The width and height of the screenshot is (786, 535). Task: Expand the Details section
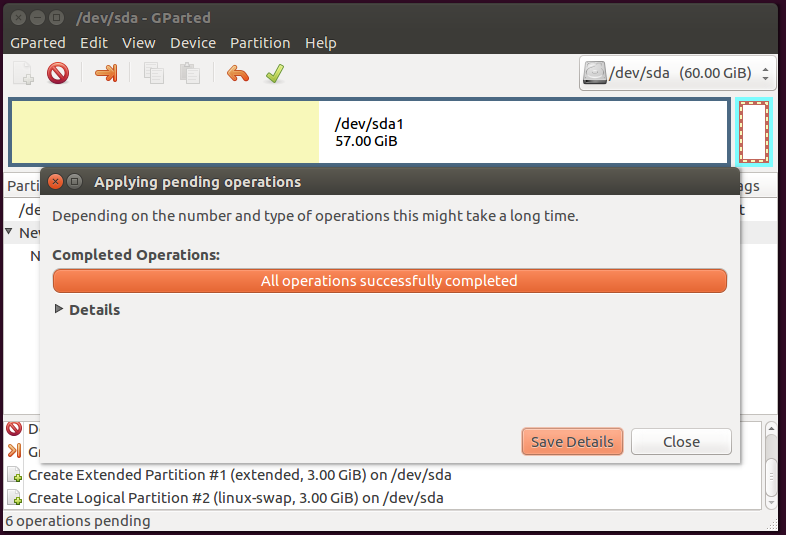[x=59, y=309]
